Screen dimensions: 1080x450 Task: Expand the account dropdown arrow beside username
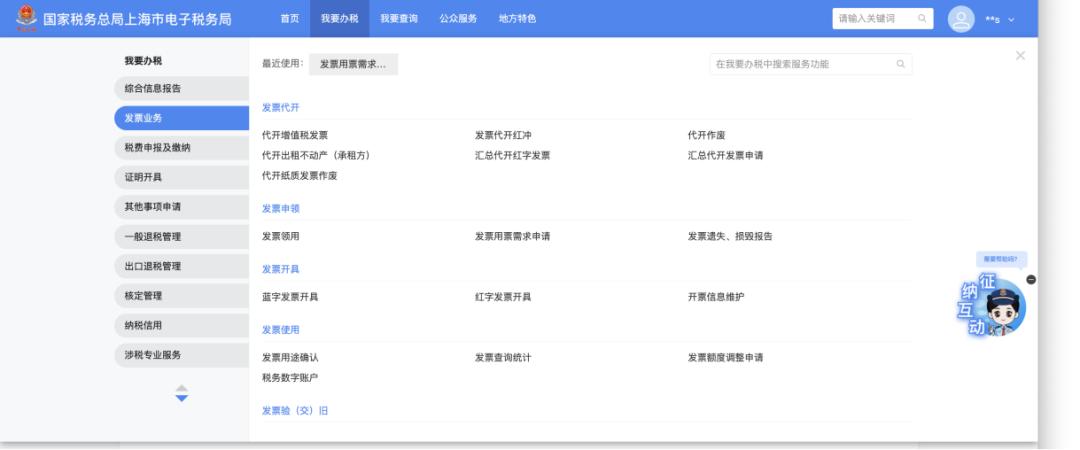point(1011,19)
